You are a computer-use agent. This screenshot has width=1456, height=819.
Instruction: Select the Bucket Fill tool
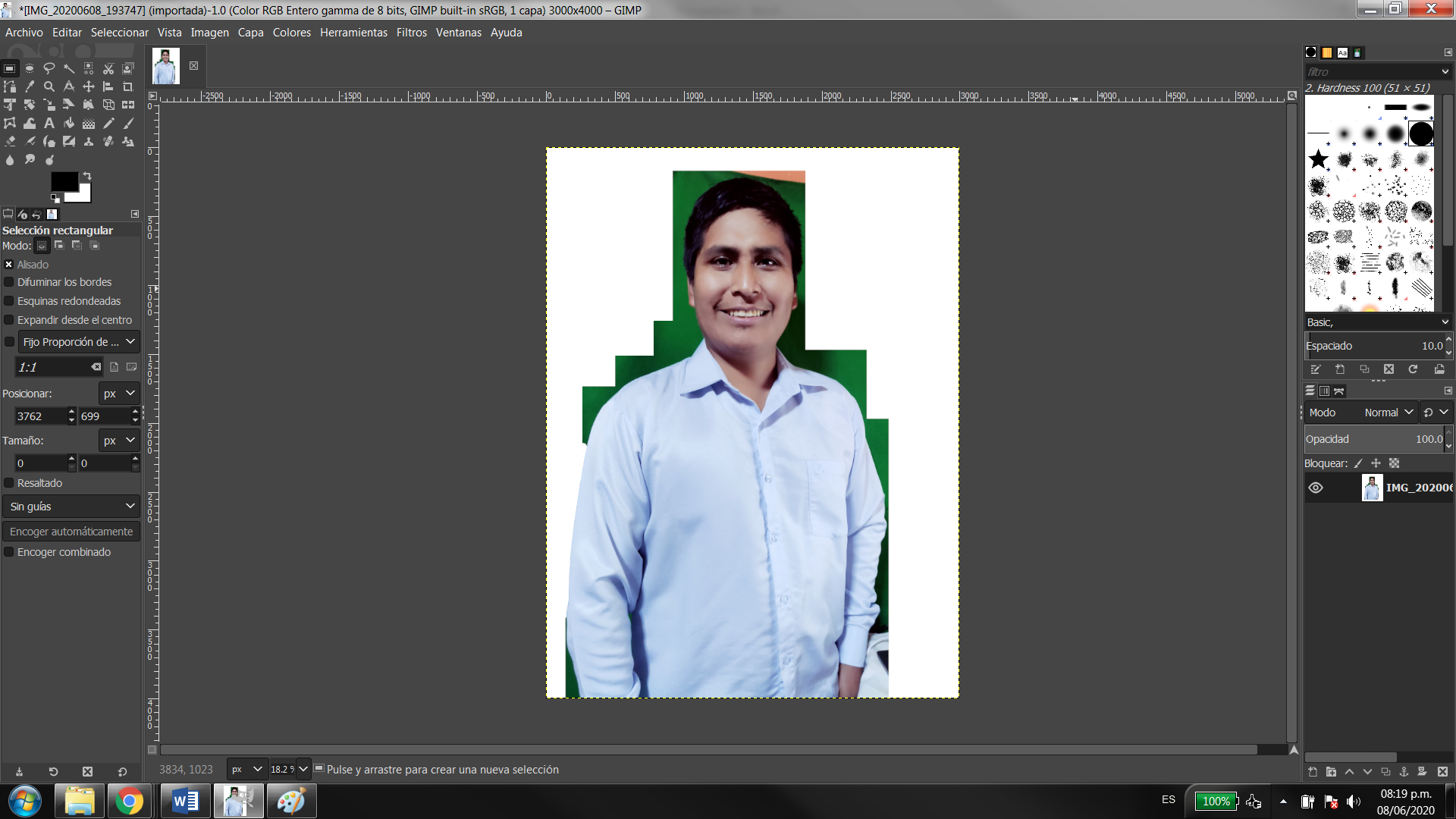click(69, 123)
